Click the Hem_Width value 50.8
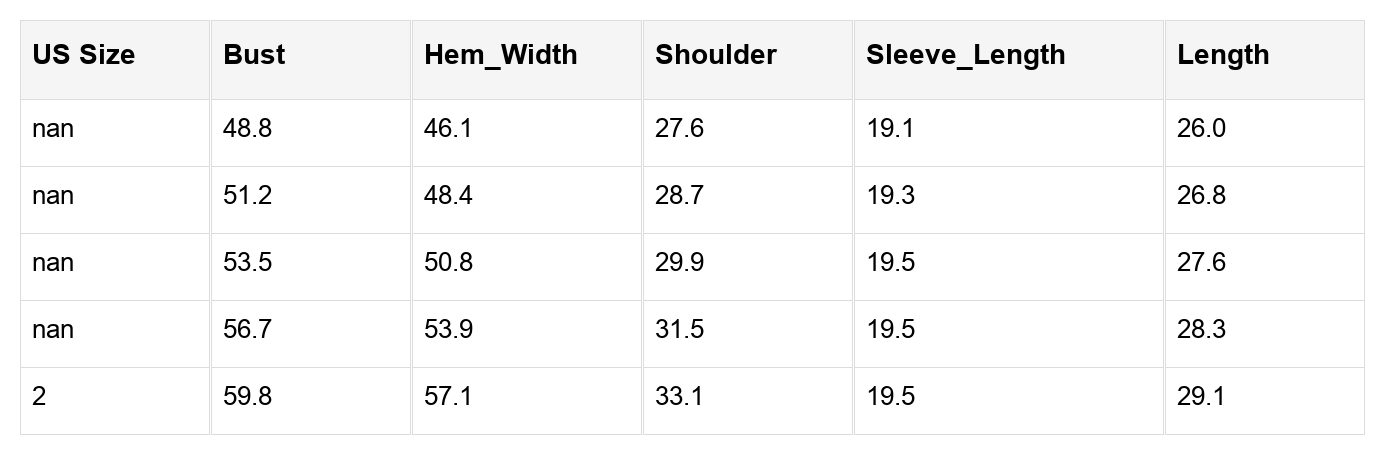The image size is (1384, 454). (449, 263)
